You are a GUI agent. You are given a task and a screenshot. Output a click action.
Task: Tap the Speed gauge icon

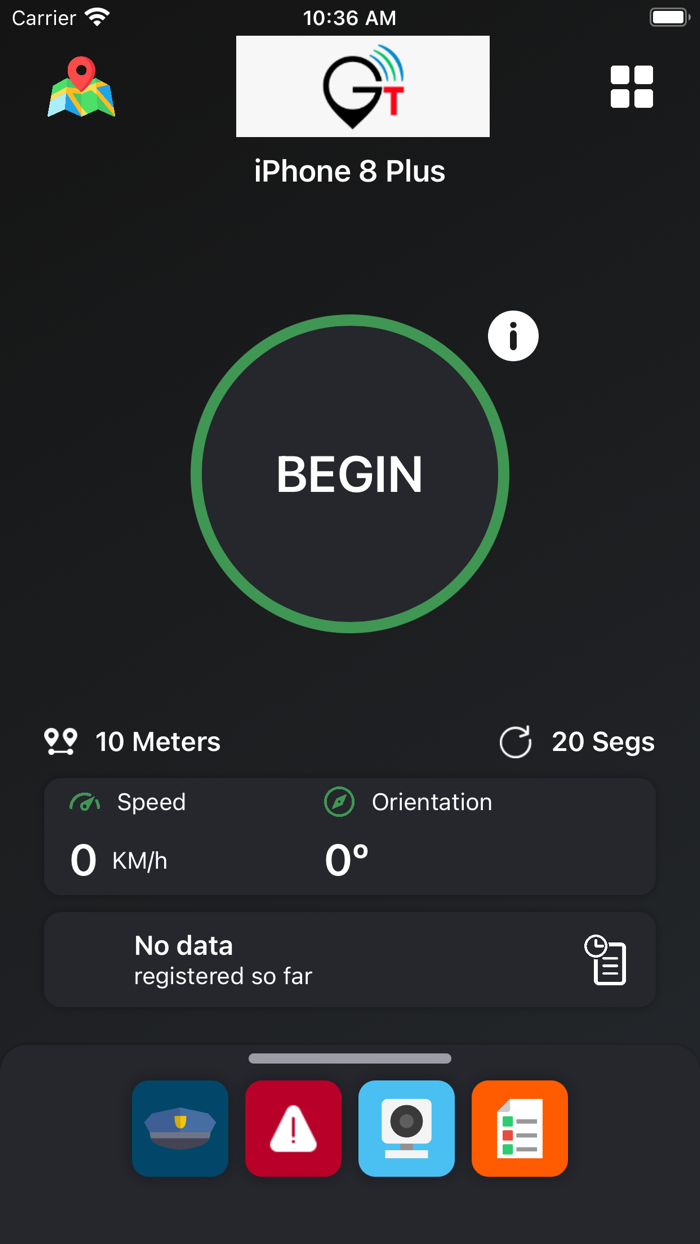click(x=85, y=802)
